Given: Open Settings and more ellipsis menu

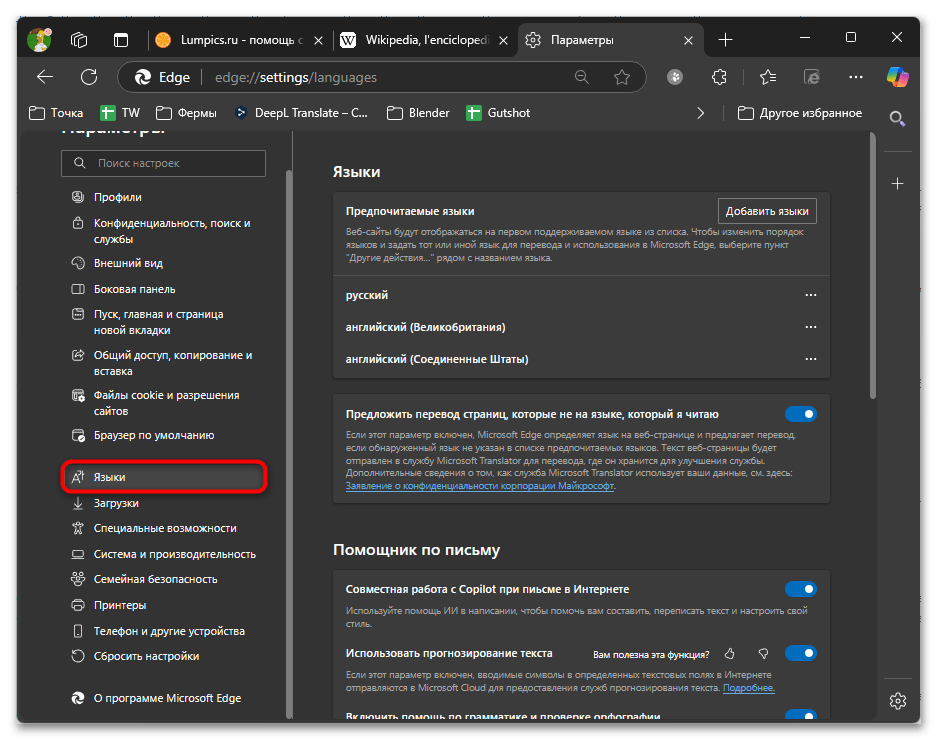Looking at the screenshot, I should [856, 77].
